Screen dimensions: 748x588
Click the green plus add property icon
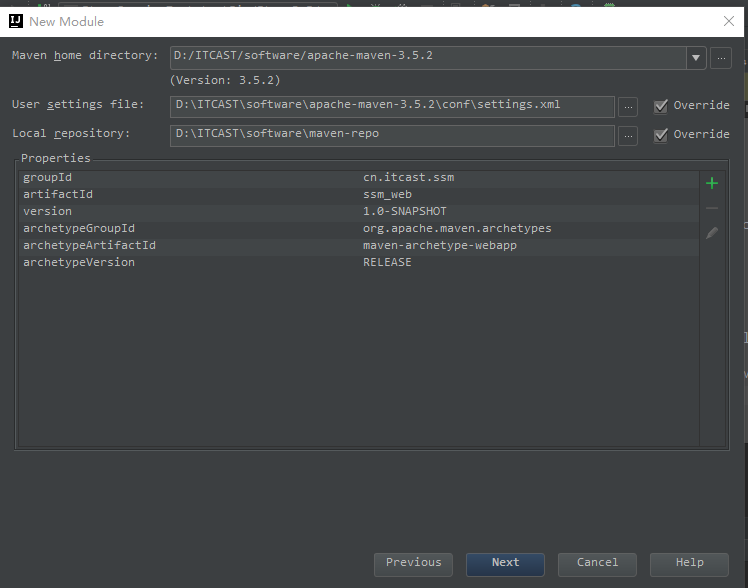[x=712, y=183]
